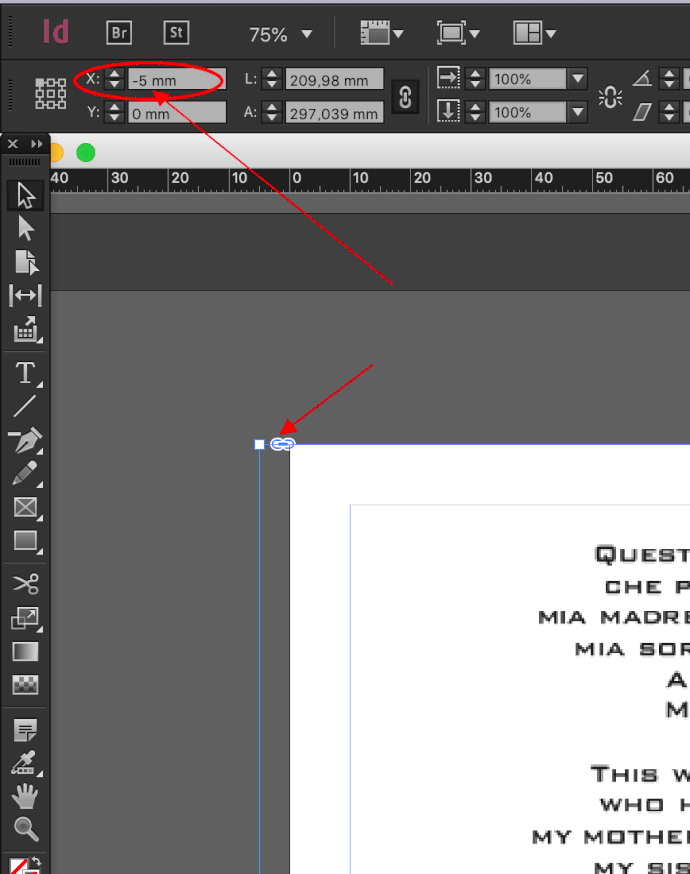Click the frame's top-left corner handle

pos(259,444)
